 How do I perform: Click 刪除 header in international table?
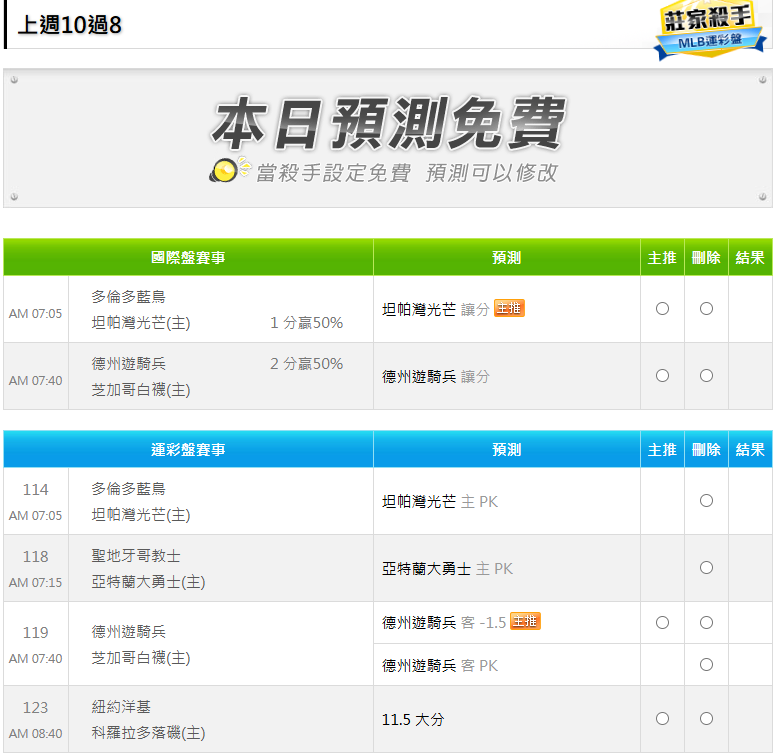(706, 257)
